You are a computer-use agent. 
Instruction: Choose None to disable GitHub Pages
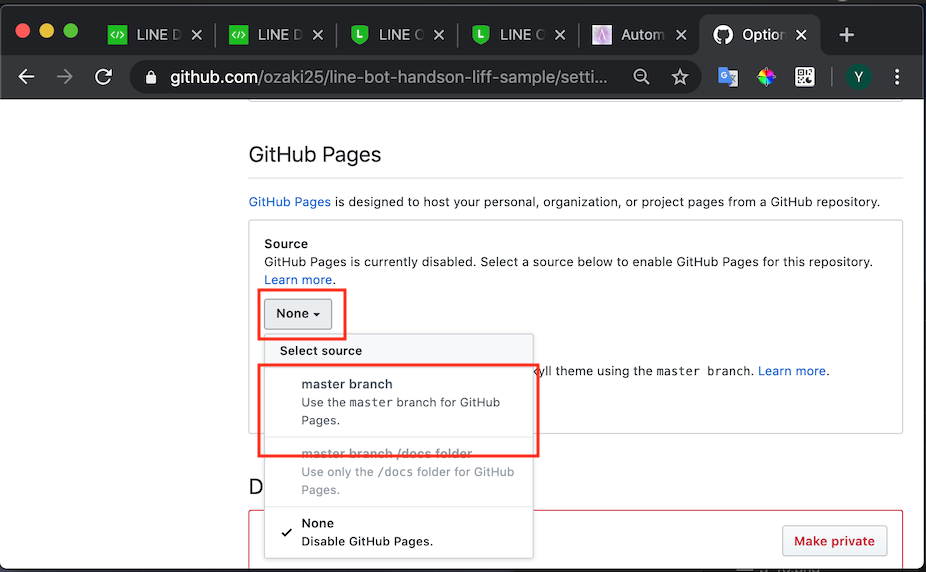(x=399, y=532)
